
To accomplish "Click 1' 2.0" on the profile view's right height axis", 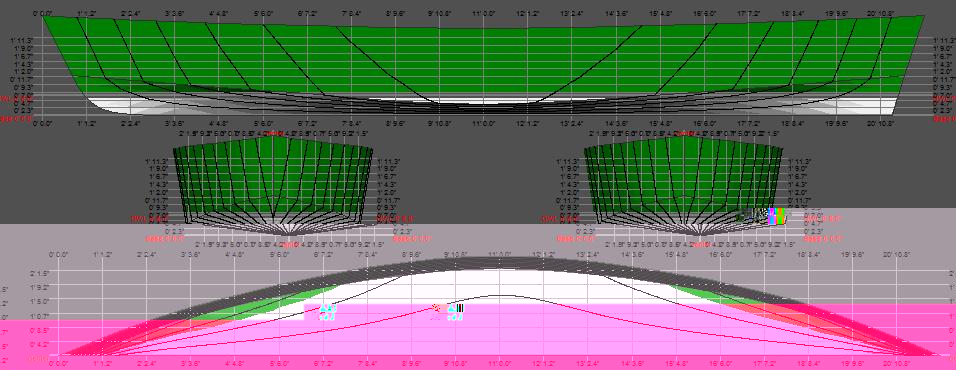I will click(x=943, y=71).
